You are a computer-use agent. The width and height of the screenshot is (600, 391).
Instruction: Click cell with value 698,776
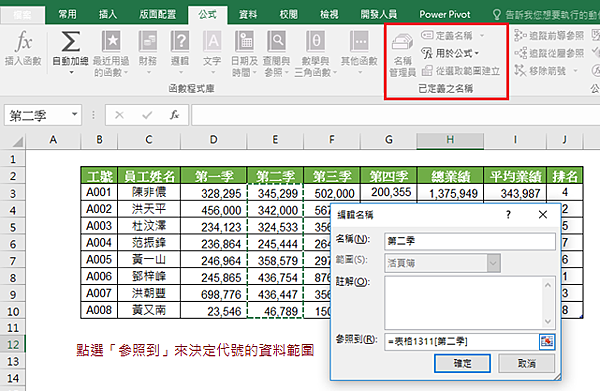tap(214, 294)
